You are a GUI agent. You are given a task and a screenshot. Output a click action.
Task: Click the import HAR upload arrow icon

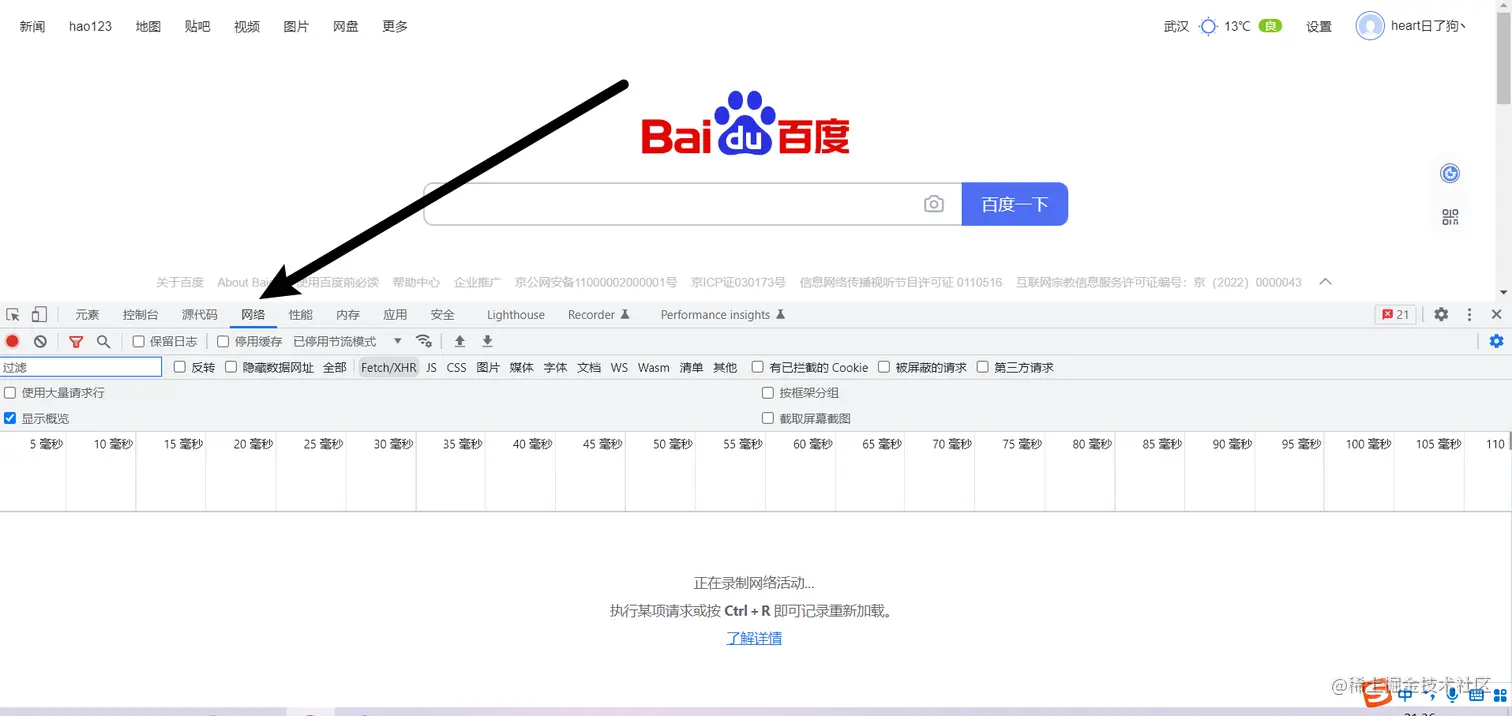[460, 341]
